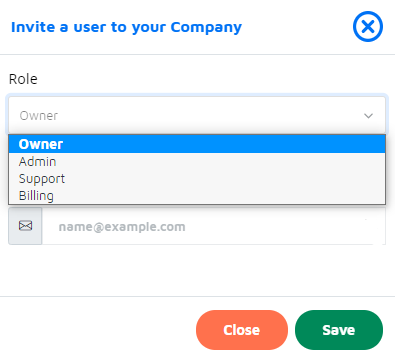Click the word 'Company' in the dialog title
The image size is (395, 361).
[206, 27]
